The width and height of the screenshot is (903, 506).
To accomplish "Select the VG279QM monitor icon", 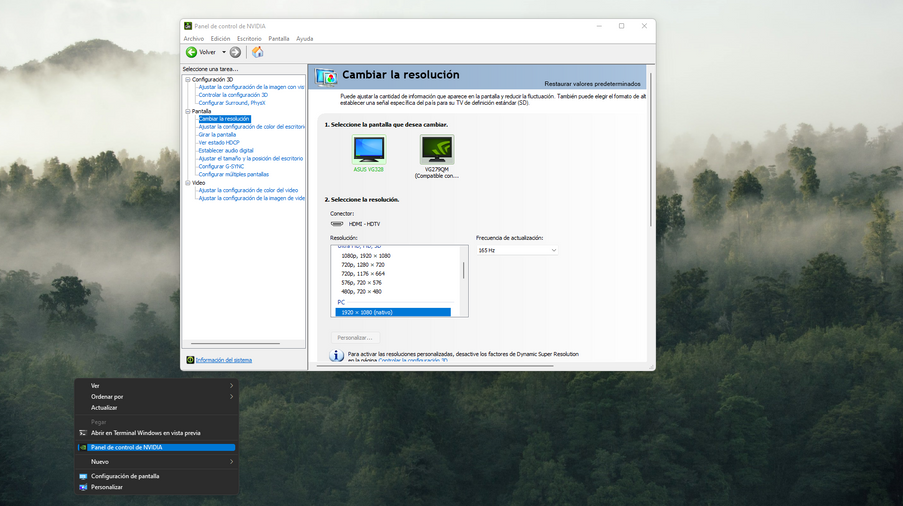I will pos(437,150).
